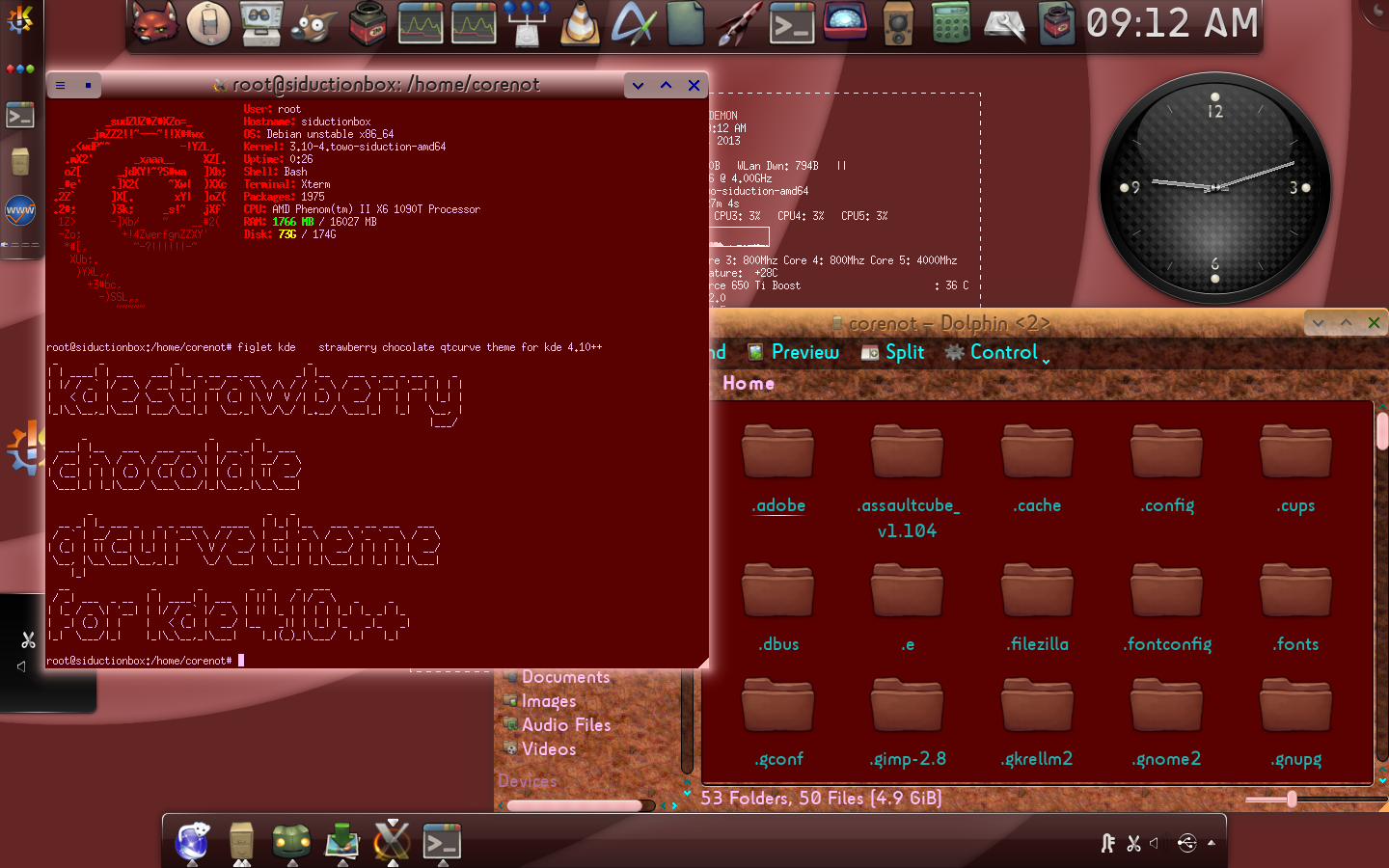The height and width of the screenshot is (868, 1389).
Task: Select the .gimp-2.8 folder
Action: pos(908,723)
